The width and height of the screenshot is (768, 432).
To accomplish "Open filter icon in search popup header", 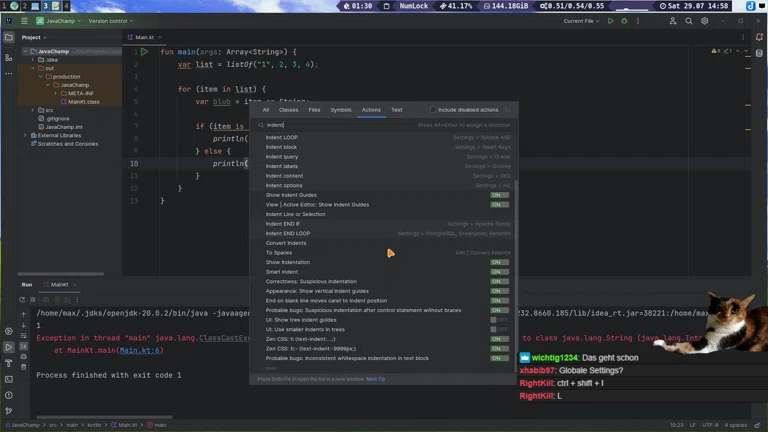I will (507, 110).
